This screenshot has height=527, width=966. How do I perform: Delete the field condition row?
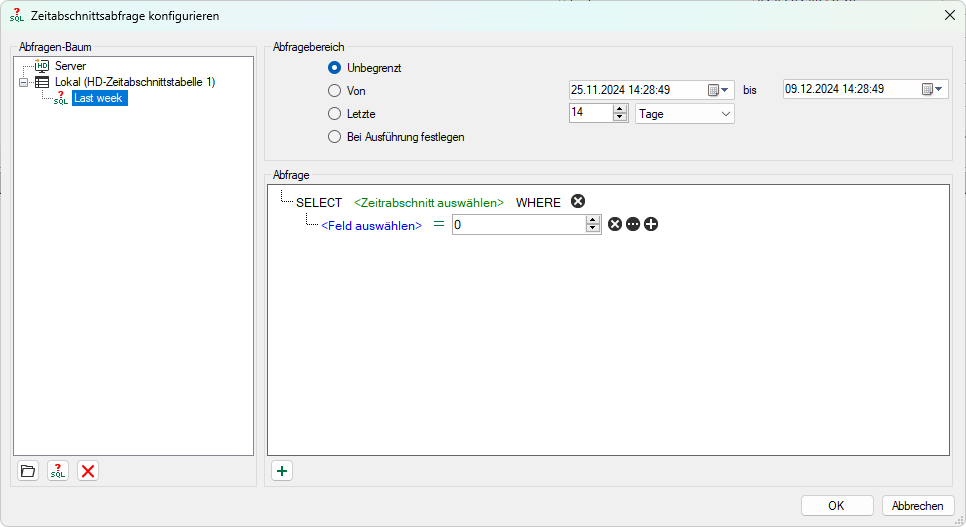click(615, 225)
